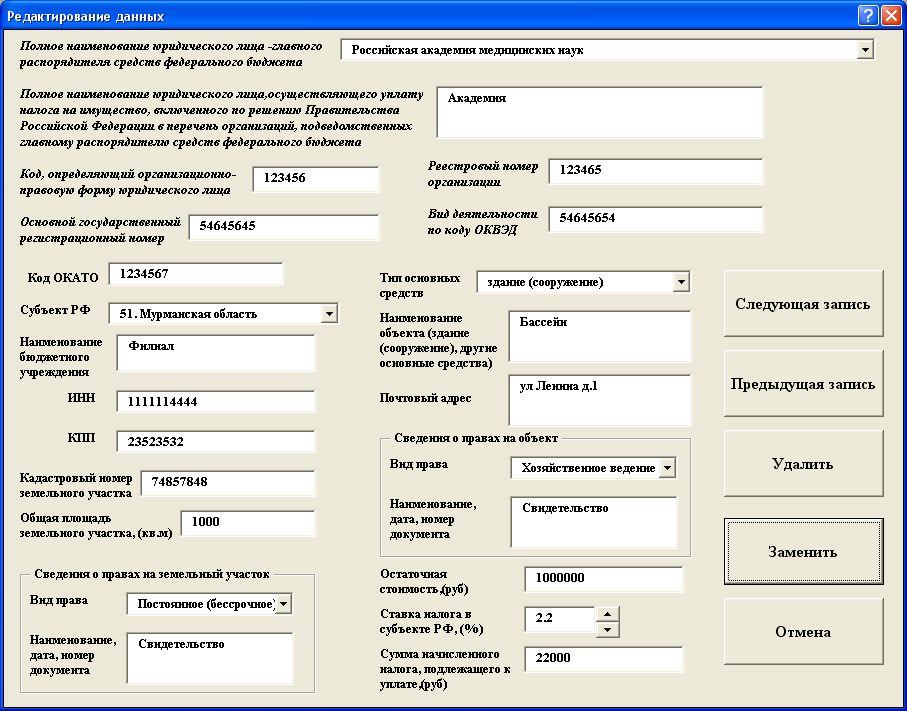Open the Российская академия медицинских наук dropdown

[x=865, y=50]
